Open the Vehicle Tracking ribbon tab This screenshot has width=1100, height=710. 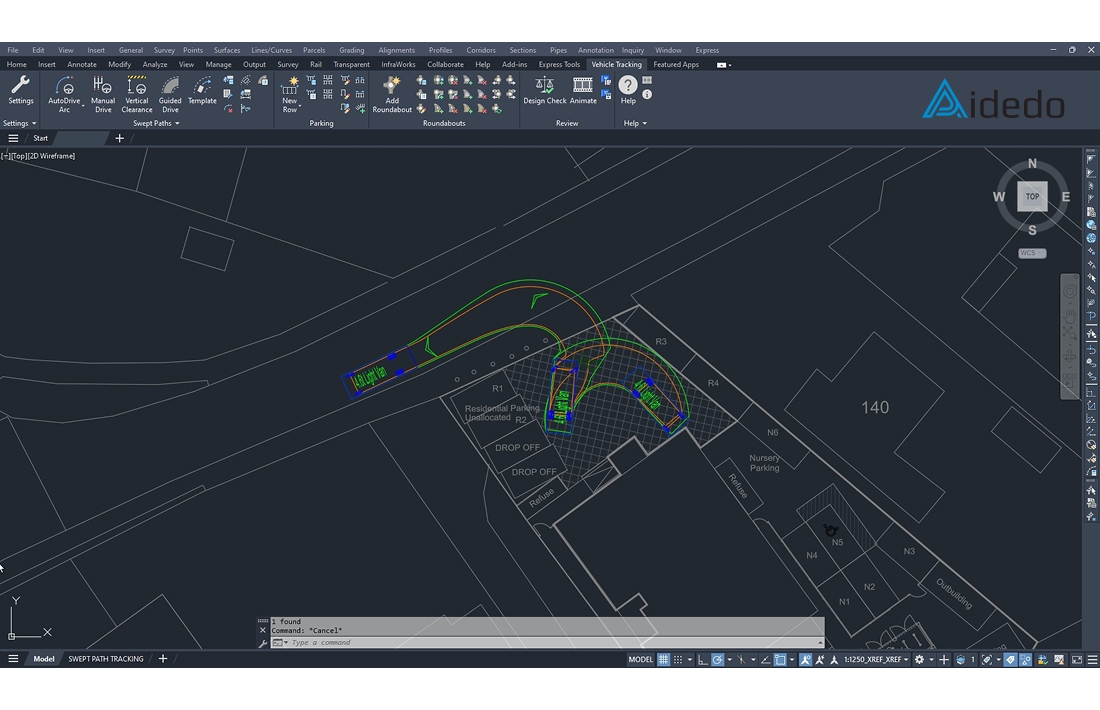click(x=617, y=65)
